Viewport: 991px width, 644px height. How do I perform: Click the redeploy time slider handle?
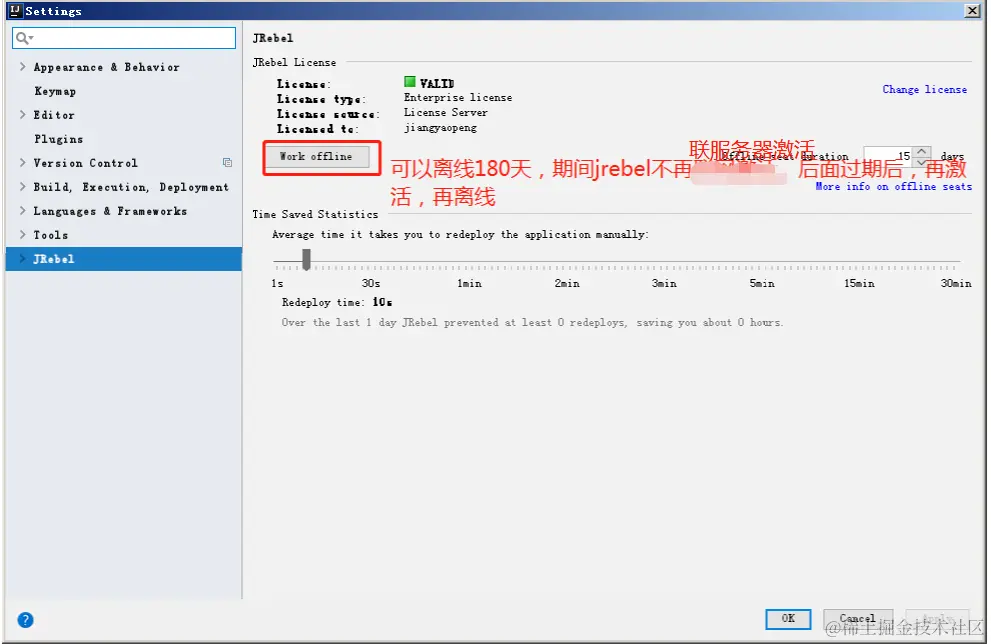click(307, 259)
